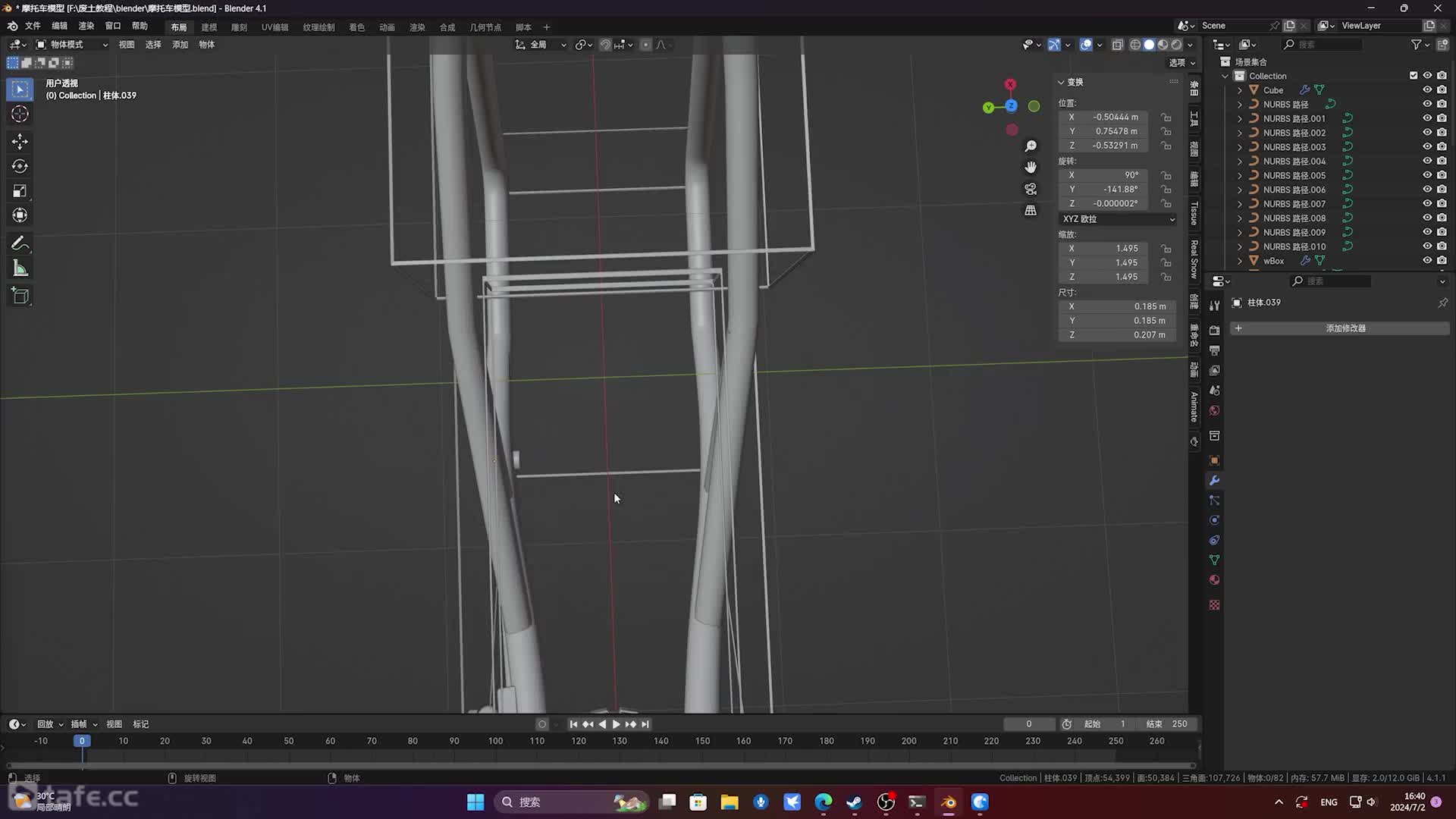This screenshot has height=819, width=1456.
Task: Jump to the timeline end frame
Action: (645, 724)
